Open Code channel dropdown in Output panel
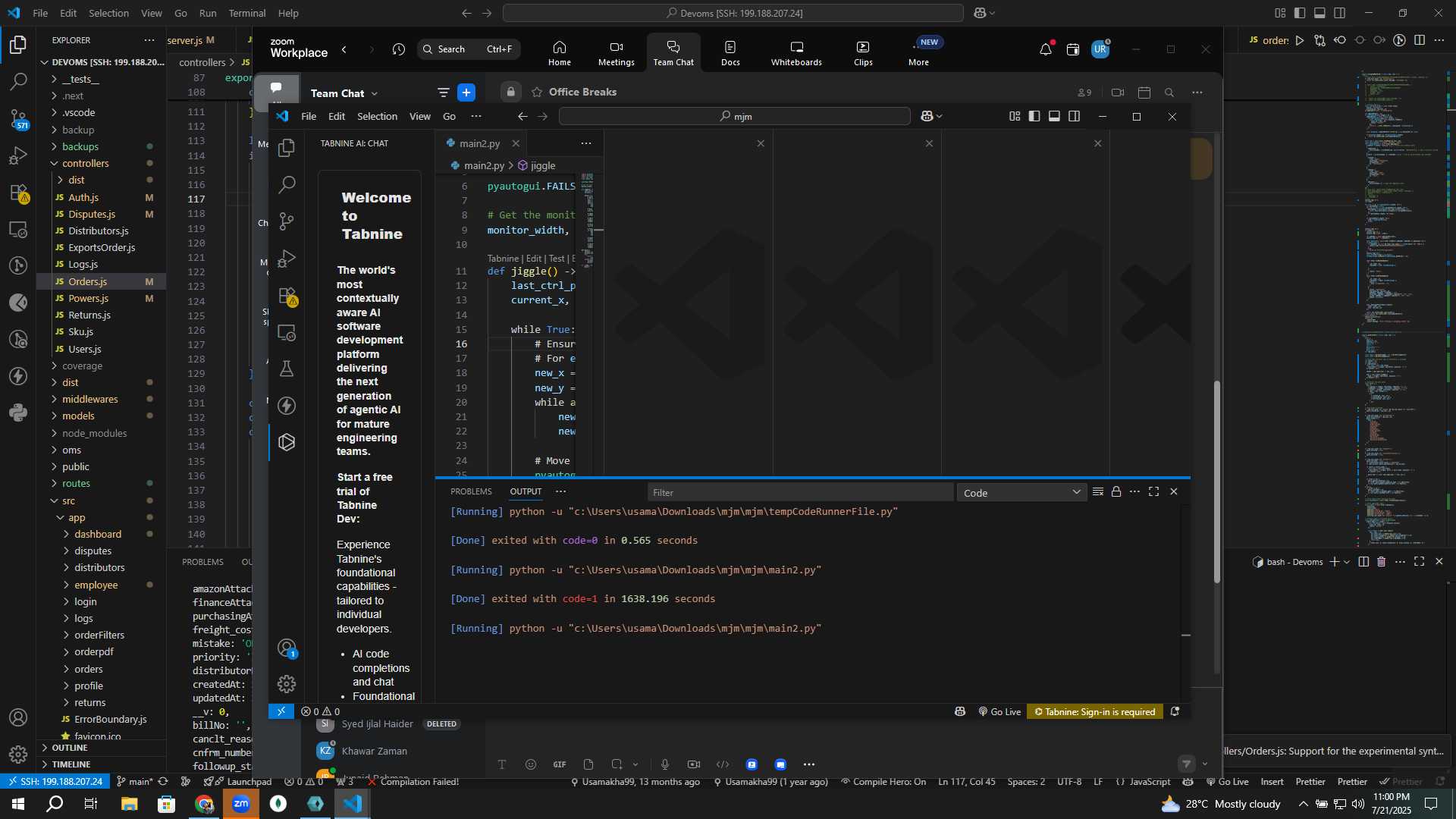The image size is (1456, 819). tap(1021, 492)
